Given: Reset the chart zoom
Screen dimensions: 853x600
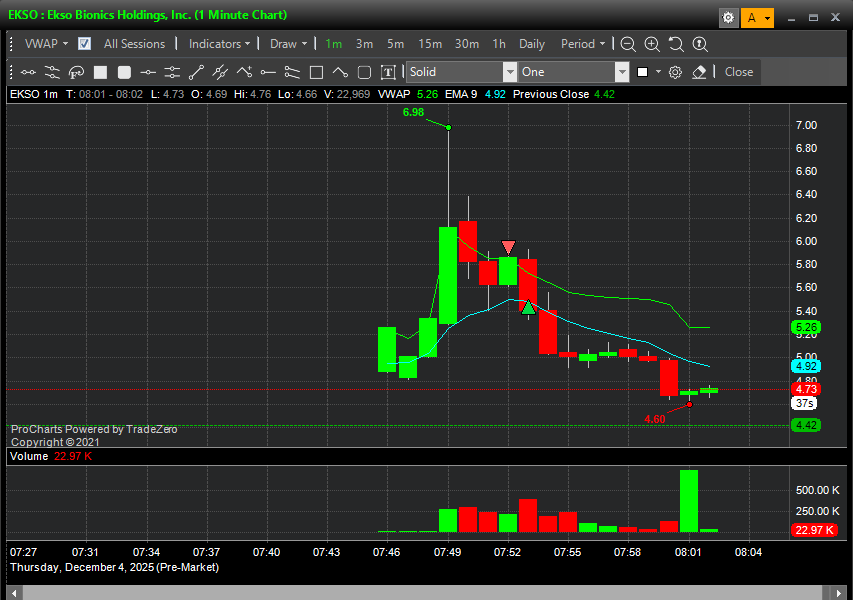Looking at the screenshot, I should [676, 44].
